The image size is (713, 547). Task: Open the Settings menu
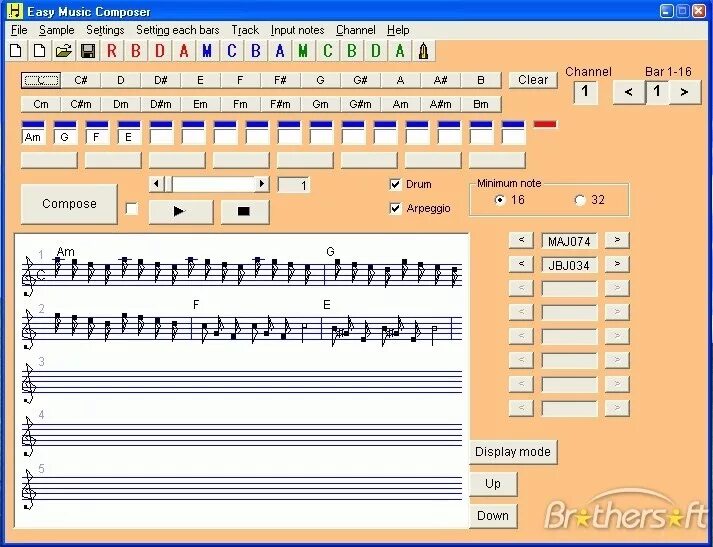tap(105, 30)
